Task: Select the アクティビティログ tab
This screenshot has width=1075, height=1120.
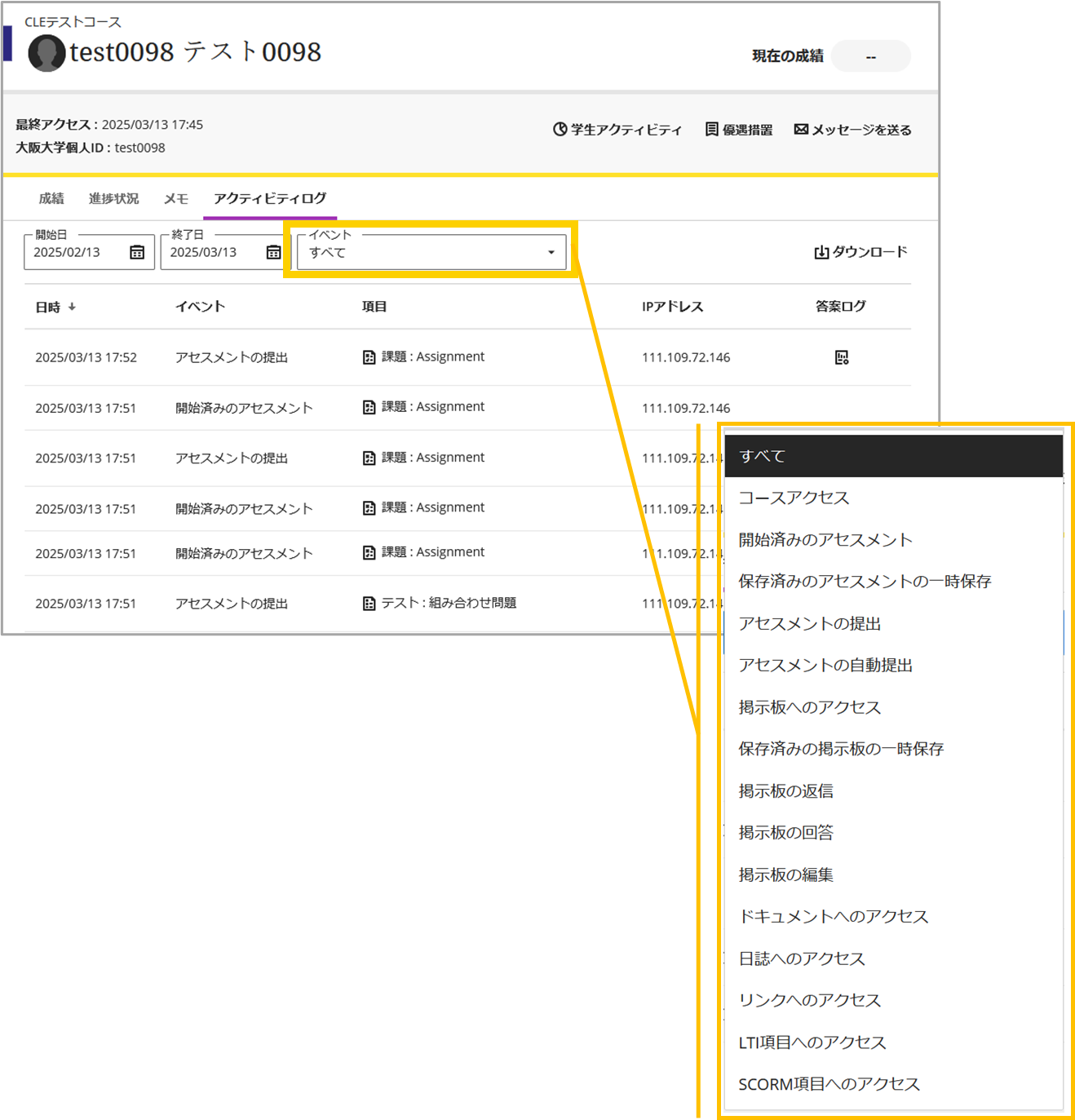Action: 270,198
